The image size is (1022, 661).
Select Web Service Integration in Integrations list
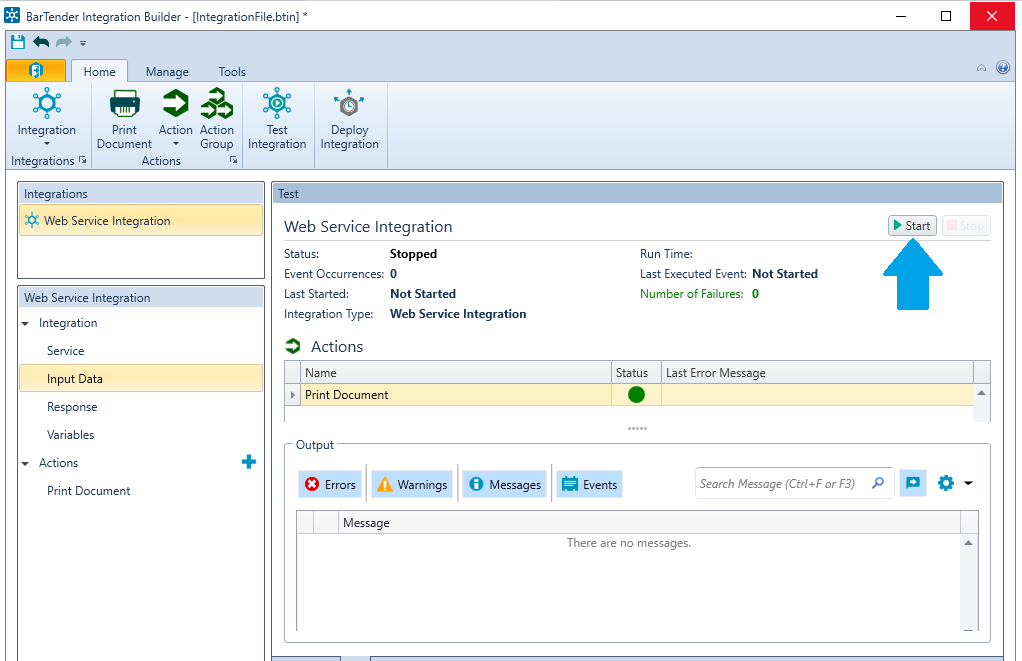pos(141,220)
